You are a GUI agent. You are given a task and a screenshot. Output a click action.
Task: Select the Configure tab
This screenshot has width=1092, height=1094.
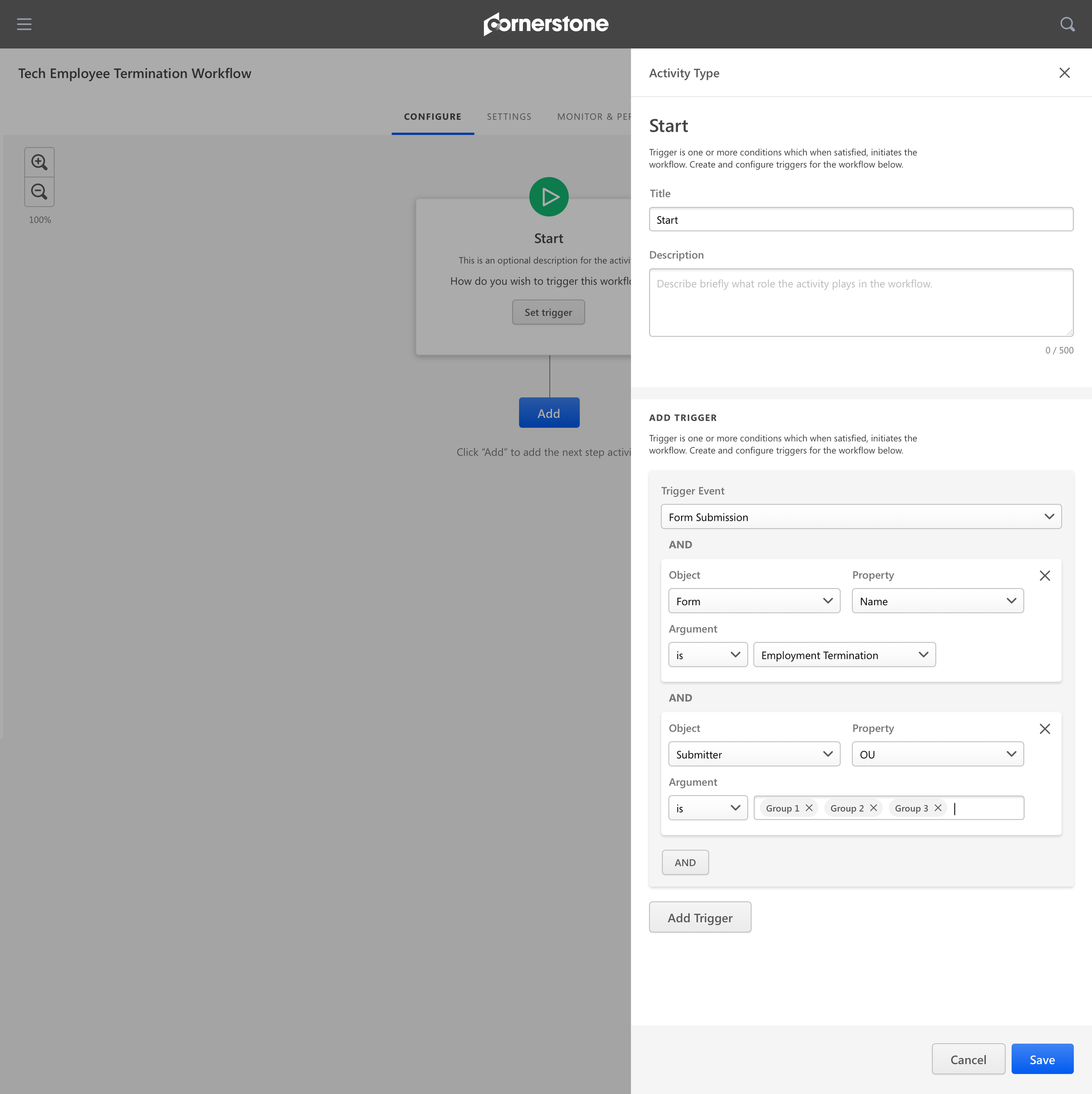tap(432, 117)
